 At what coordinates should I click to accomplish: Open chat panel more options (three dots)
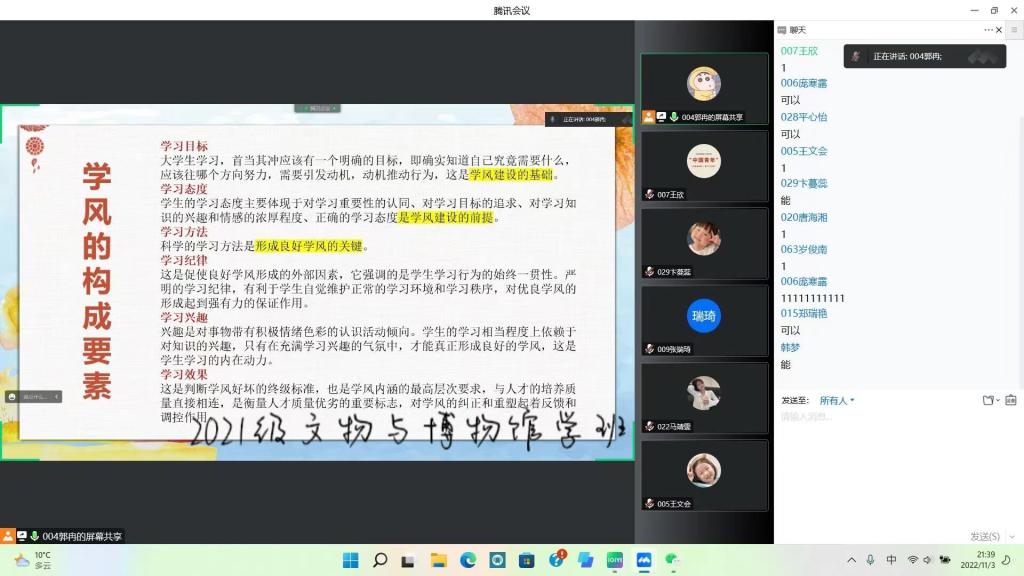[988, 30]
